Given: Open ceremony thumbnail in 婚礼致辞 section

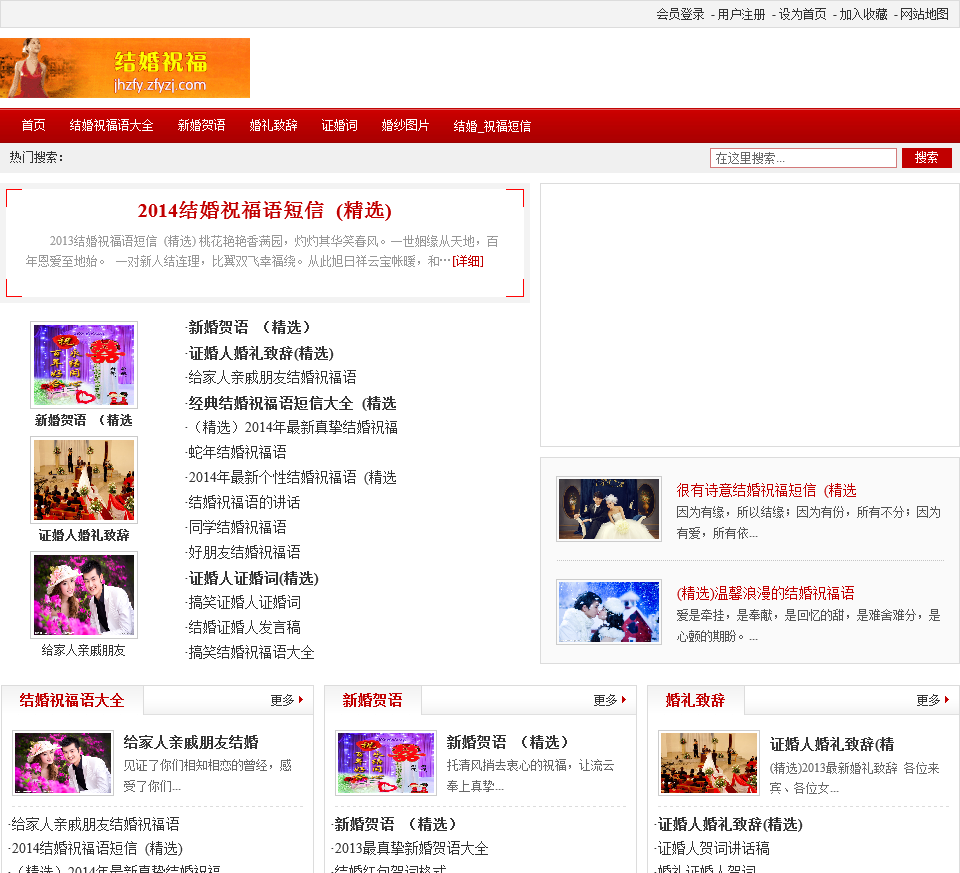Looking at the screenshot, I should 709,763.
